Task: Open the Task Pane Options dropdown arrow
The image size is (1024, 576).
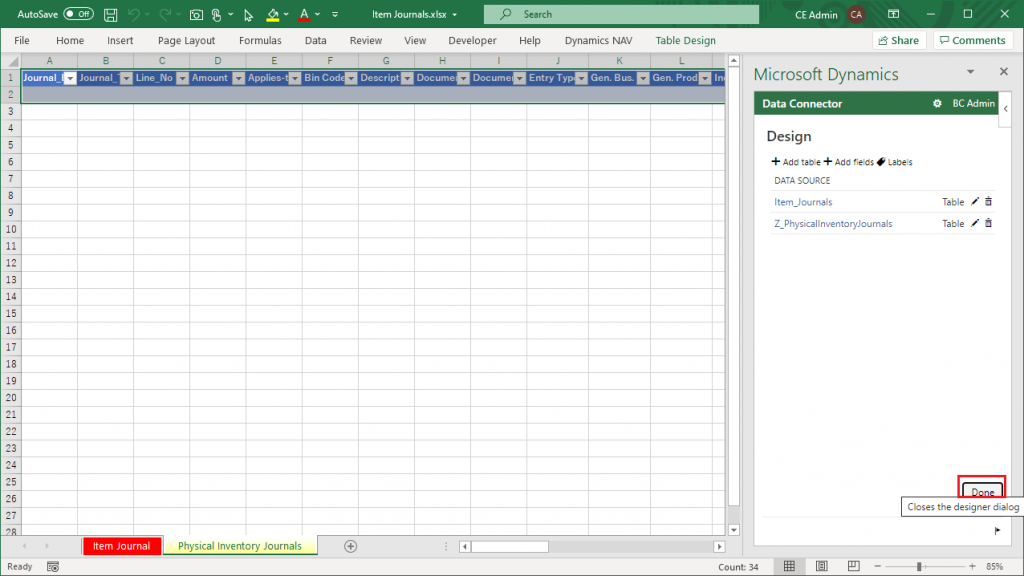Action: [970, 72]
